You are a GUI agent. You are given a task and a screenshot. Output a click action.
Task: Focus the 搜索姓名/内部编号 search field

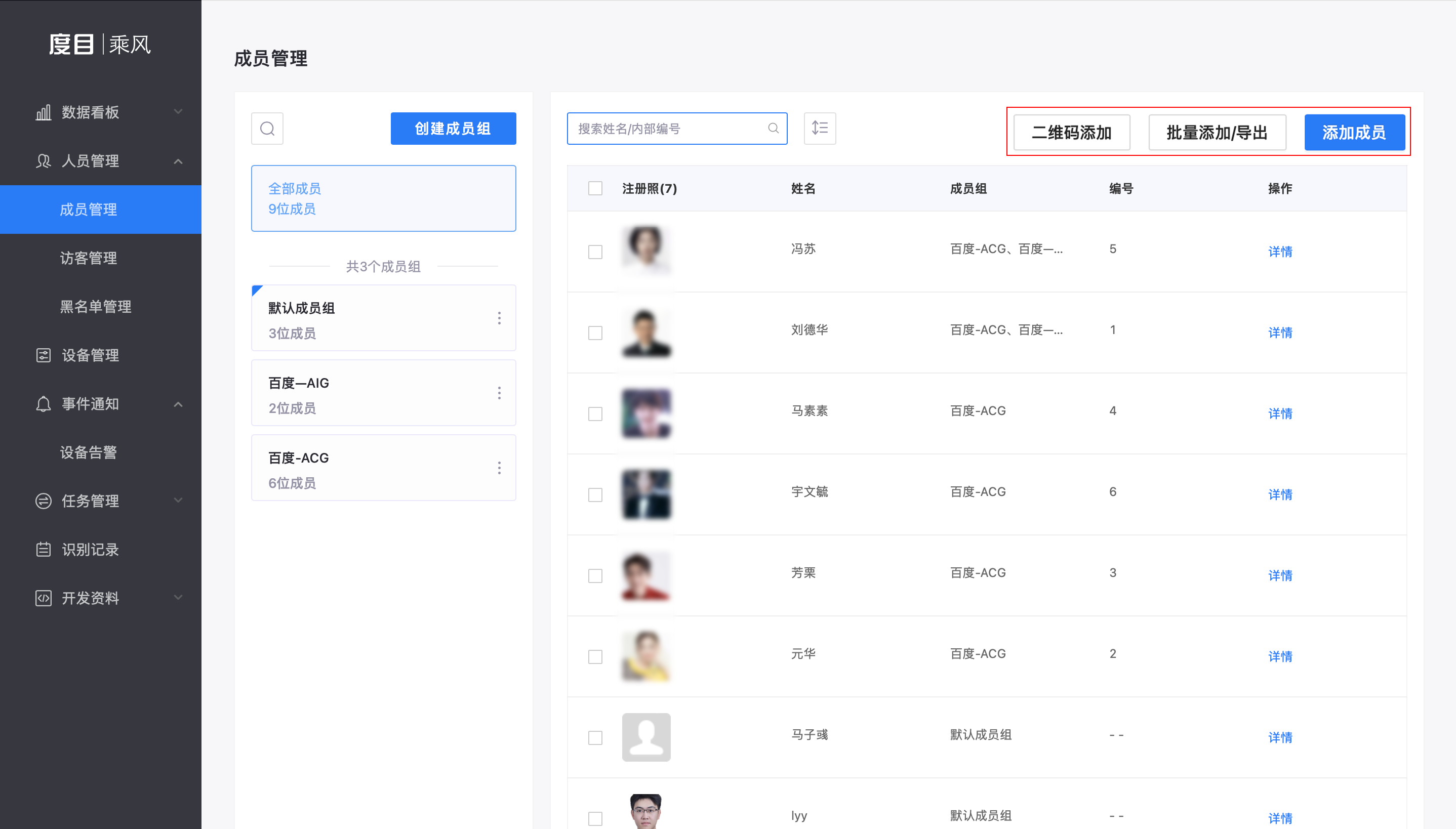[x=677, y=129]
